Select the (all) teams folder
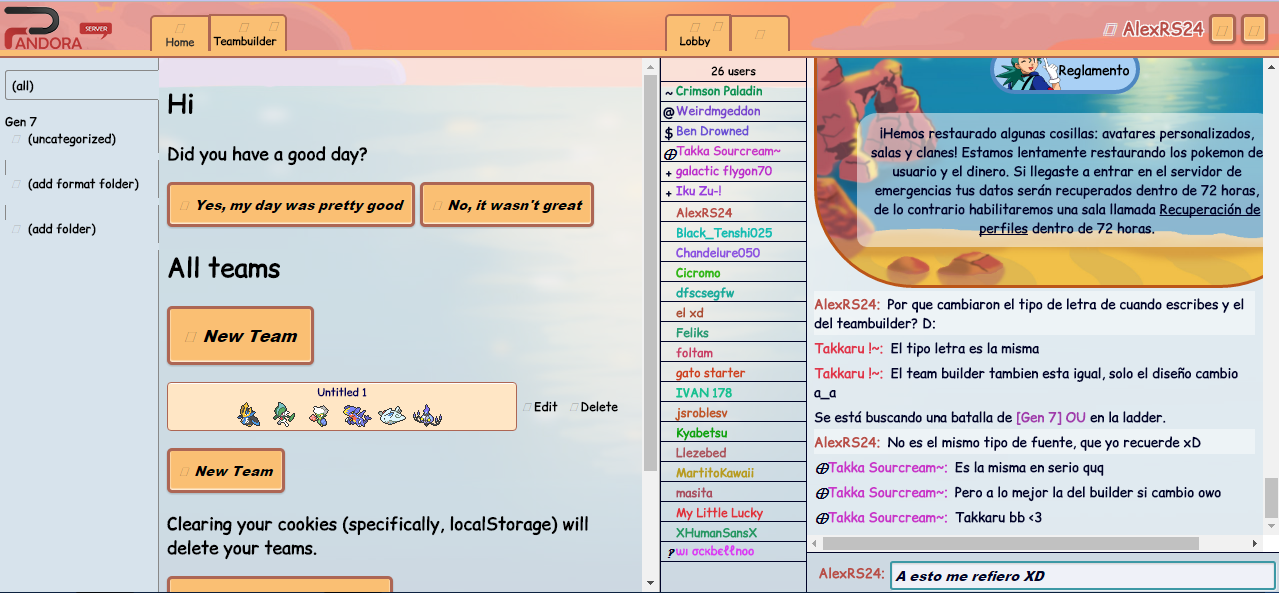 coord(81,86)
